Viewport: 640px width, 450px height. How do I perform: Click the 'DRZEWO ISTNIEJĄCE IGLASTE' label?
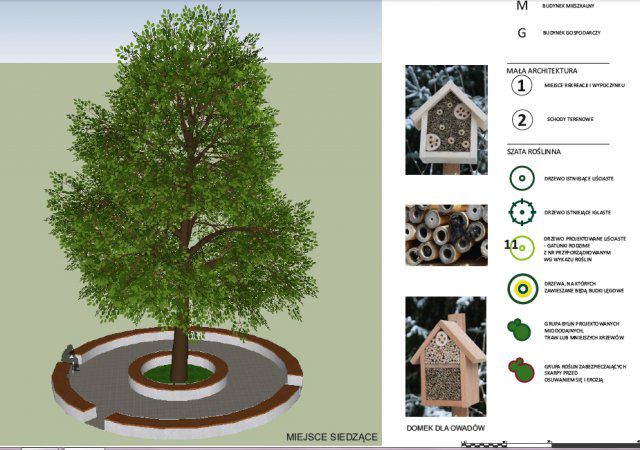[577, 212]
